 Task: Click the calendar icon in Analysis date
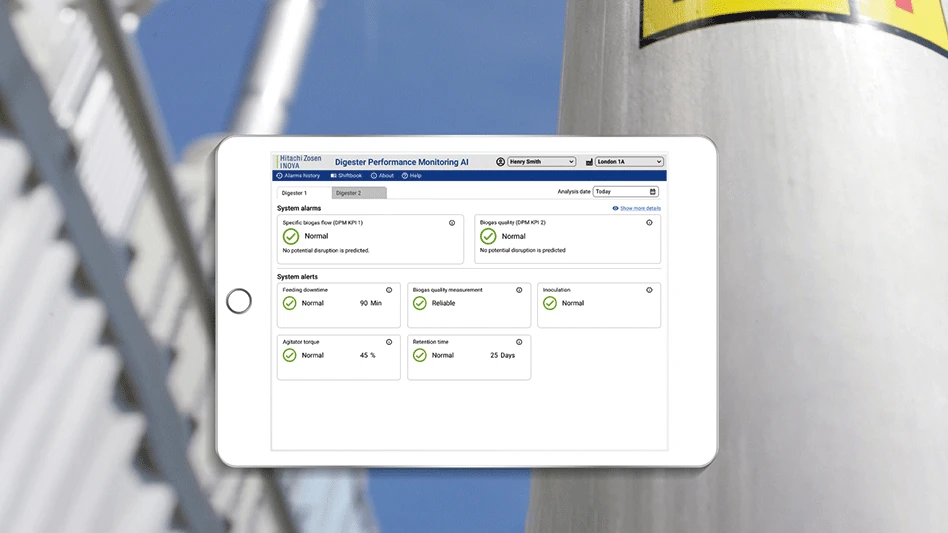653,192
